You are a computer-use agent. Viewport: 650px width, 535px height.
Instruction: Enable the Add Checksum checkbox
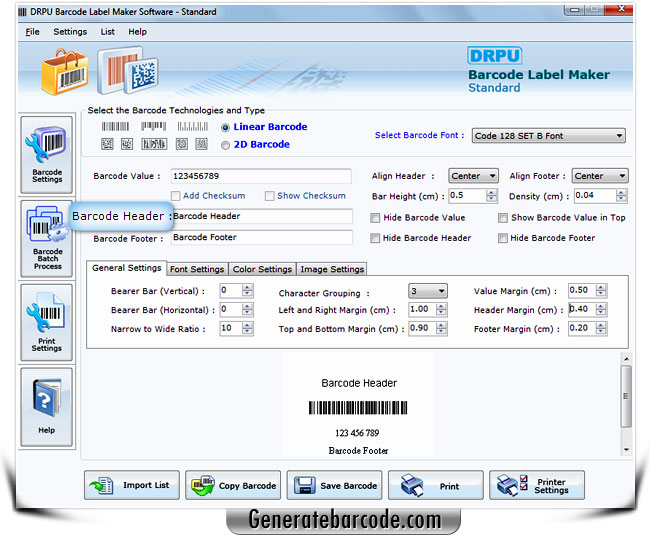176,196
